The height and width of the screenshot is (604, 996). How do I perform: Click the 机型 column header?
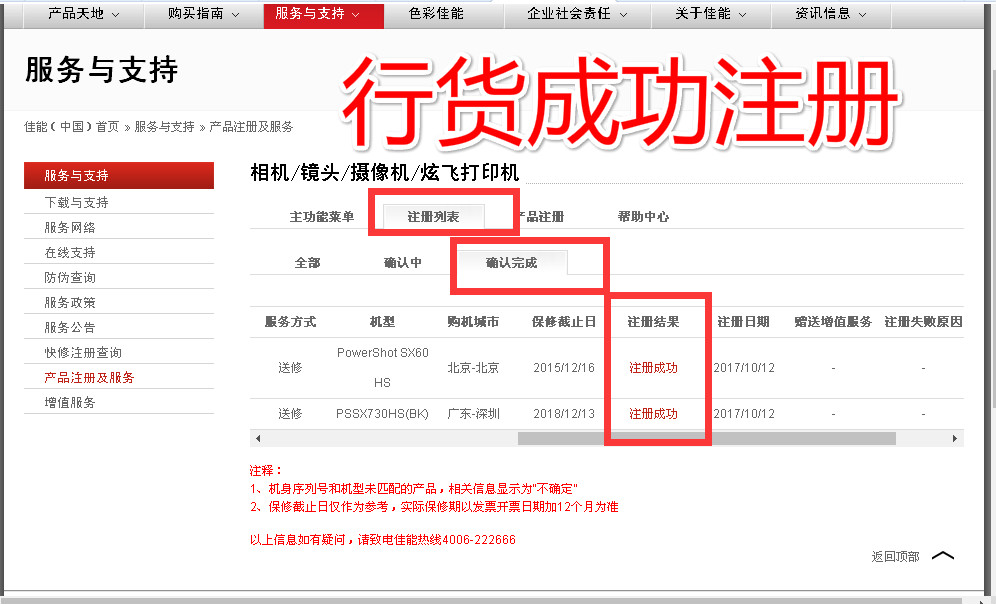pos(382,322)
